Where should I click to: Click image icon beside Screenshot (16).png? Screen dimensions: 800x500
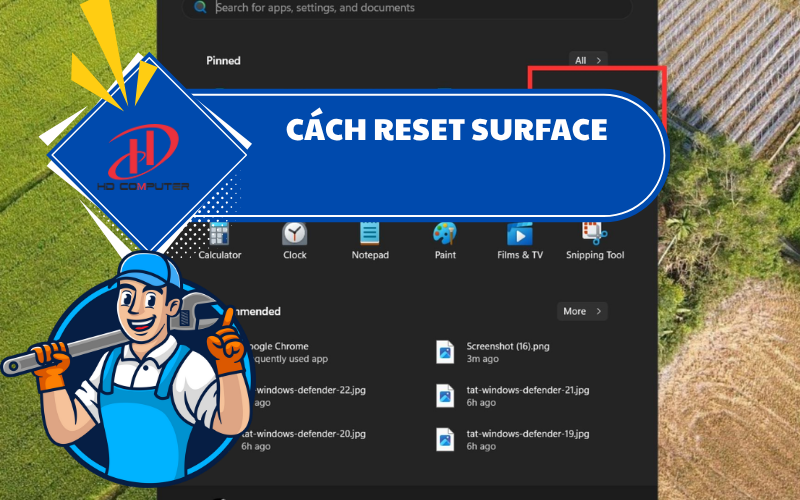(445, 352)
